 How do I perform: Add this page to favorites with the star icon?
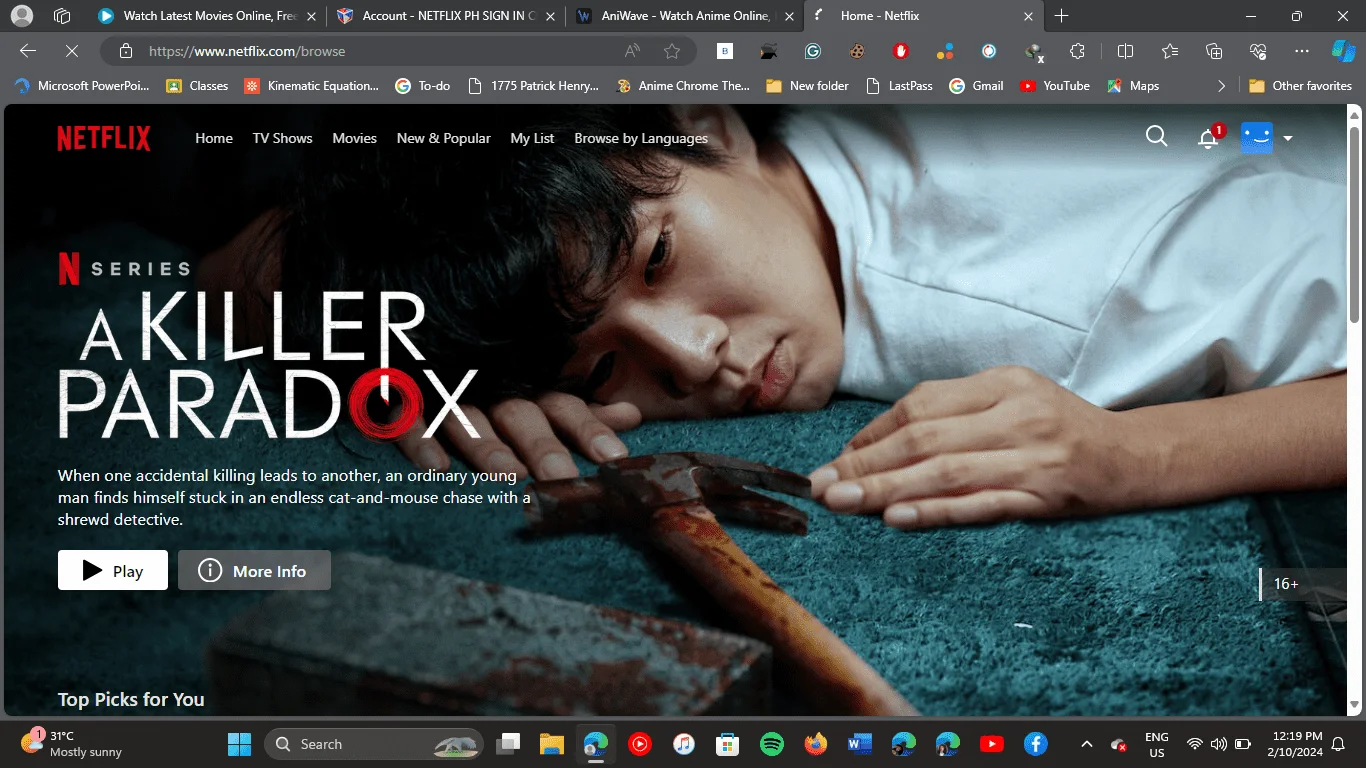point(672,51)
